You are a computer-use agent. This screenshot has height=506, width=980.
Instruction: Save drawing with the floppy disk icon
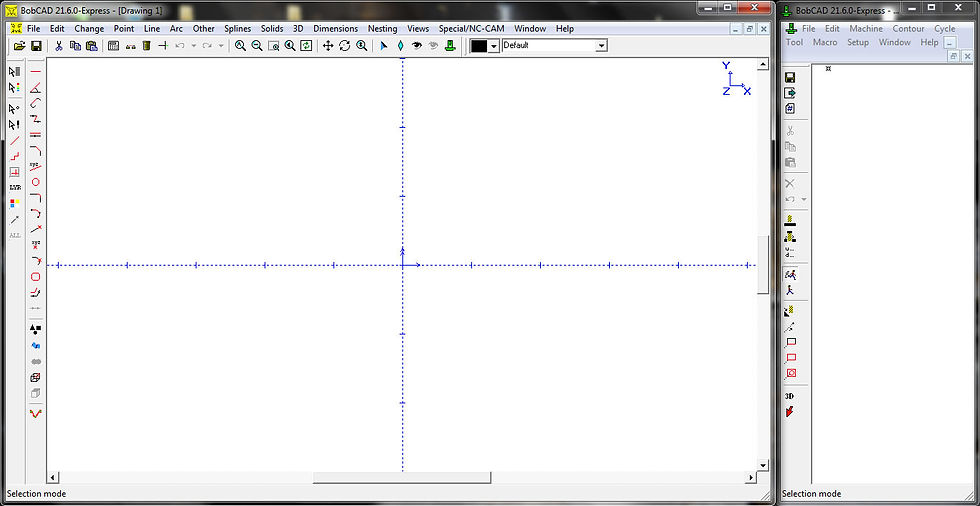tap(36, 46)
